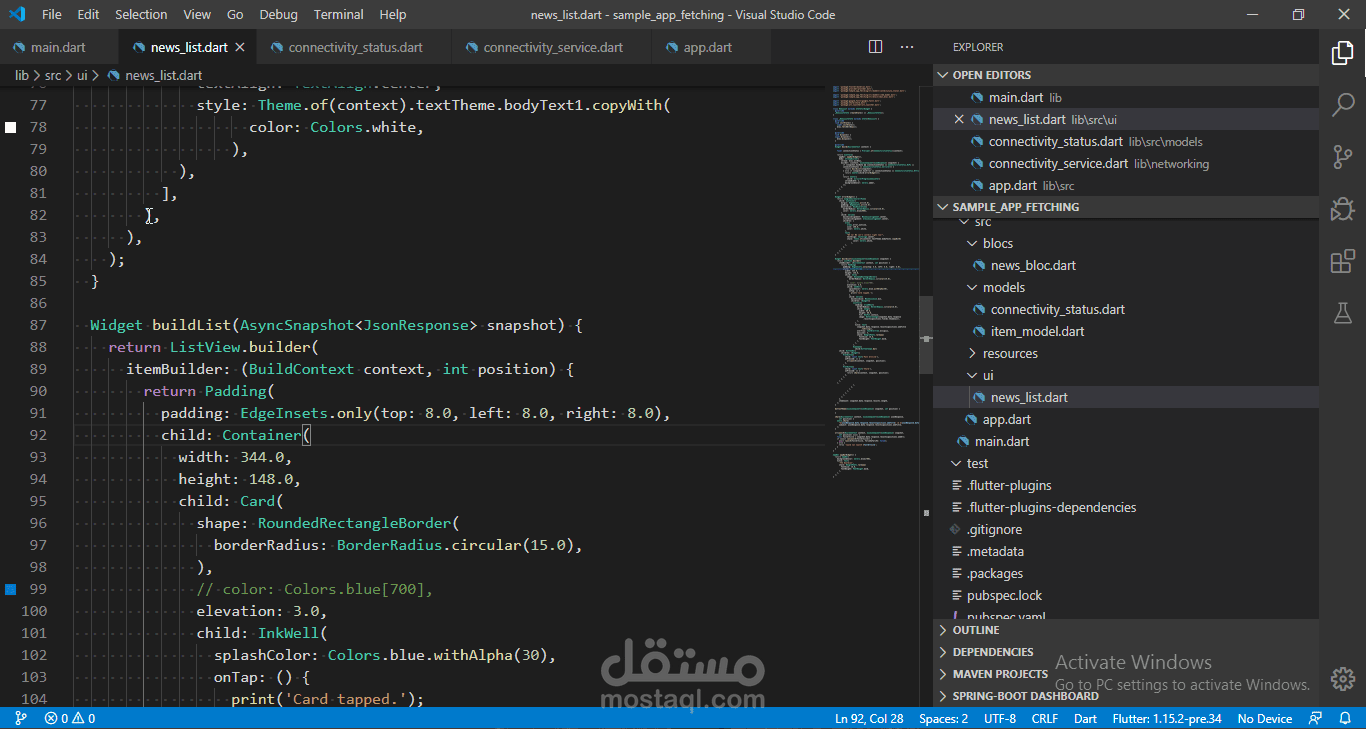Click Ln 92, Col 28 status item
1366x729 pixels.
pyautogui.click(x=869, y=718)
